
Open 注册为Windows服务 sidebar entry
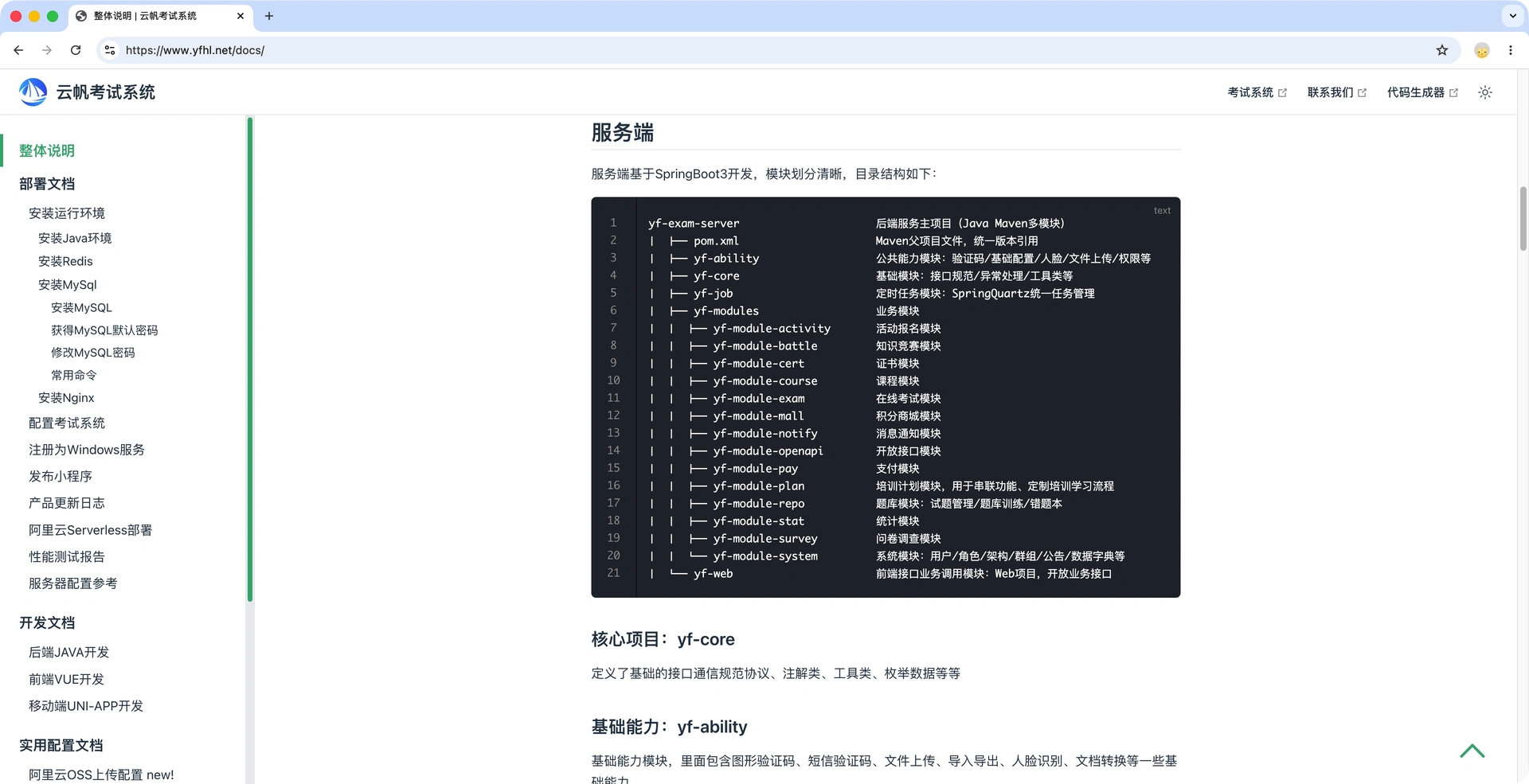(87, 450)
